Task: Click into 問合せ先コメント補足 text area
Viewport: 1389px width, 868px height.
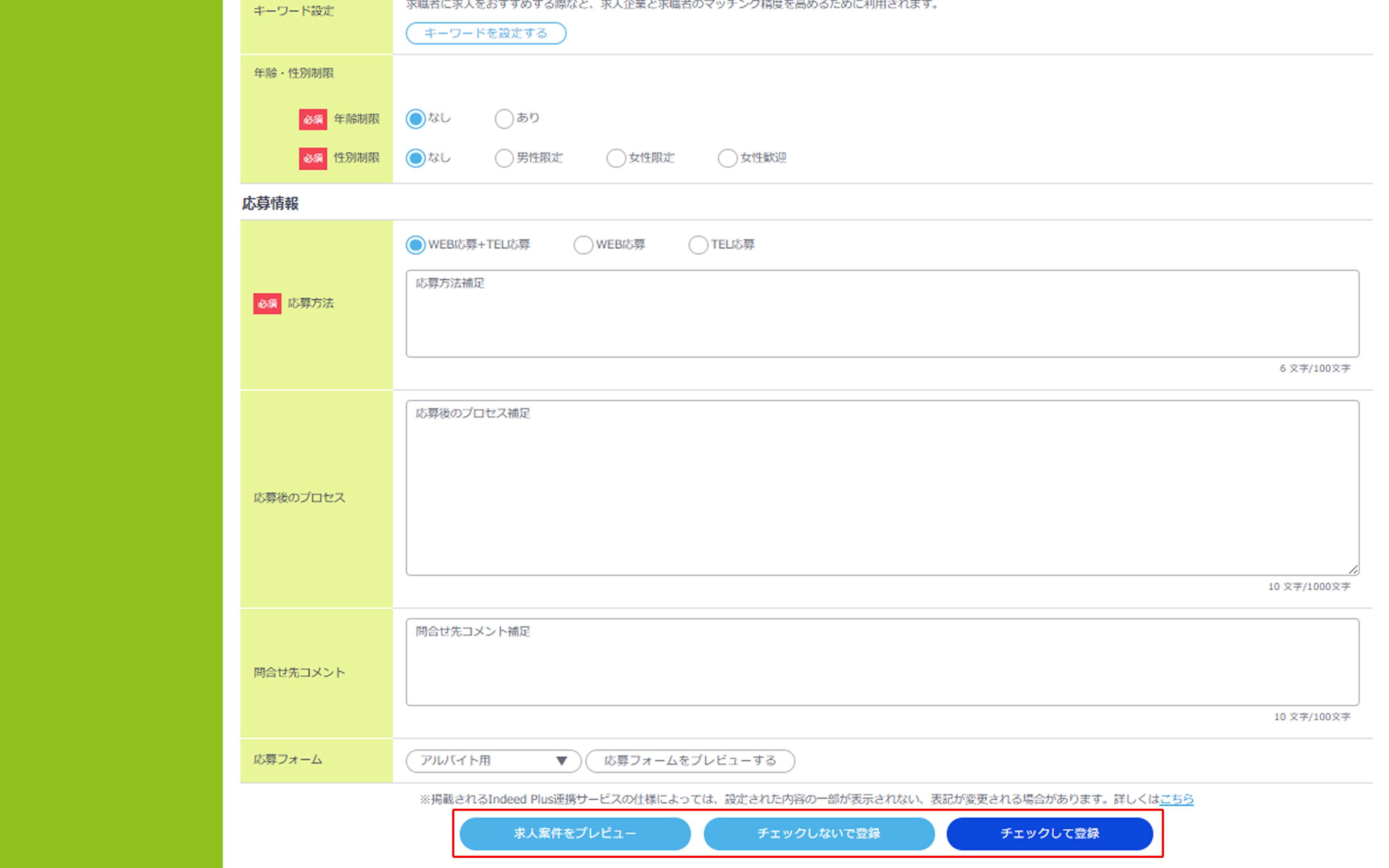Action: (882, 662)
